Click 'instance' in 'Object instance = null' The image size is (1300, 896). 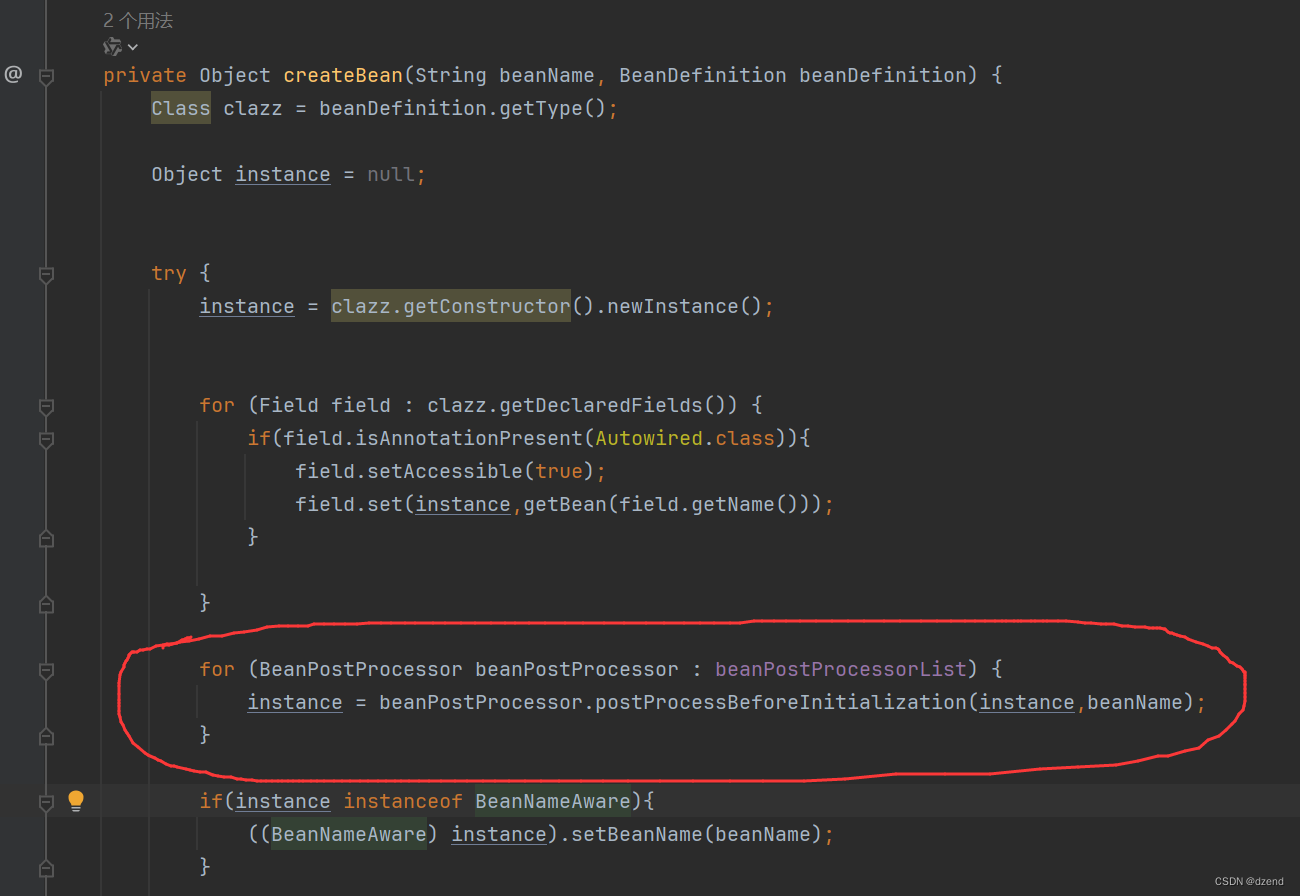click(x=283, y=174)
